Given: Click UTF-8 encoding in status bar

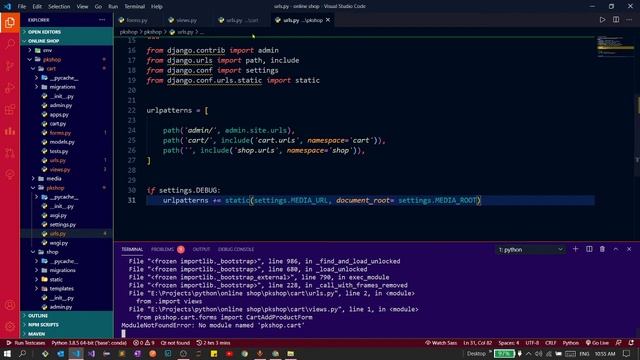Looking at the screenshot, I should pyautogui.click(x=532, y=343).
